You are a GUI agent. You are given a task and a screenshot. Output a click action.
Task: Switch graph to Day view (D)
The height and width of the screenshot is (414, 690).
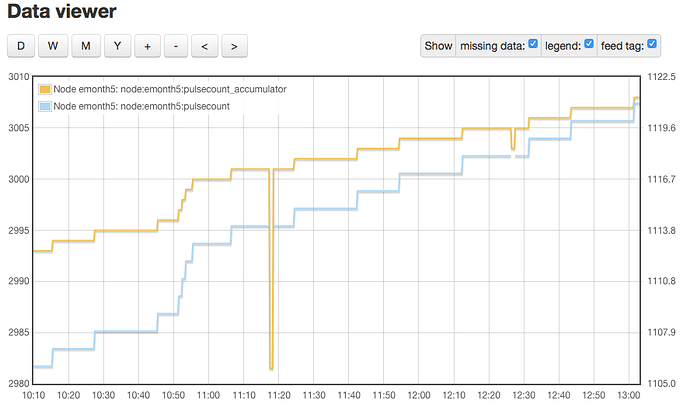tap(21, 46)
